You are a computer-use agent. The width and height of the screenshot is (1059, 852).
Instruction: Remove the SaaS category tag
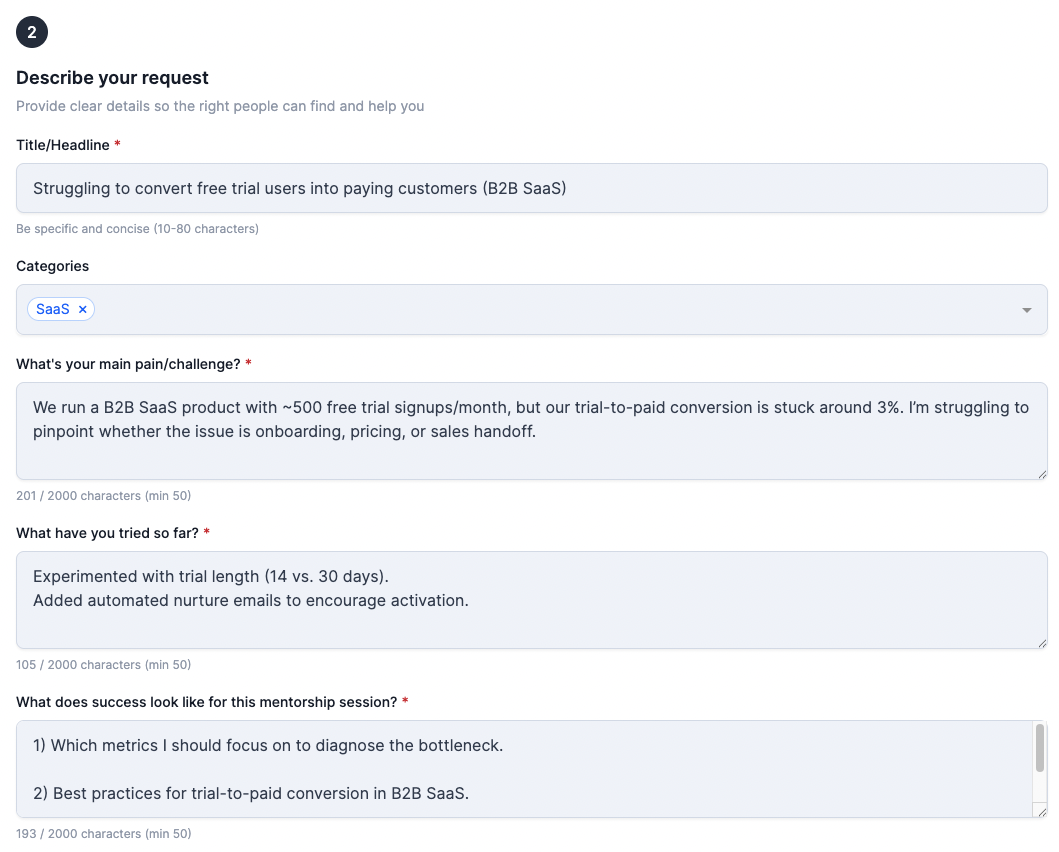(83, 310)
